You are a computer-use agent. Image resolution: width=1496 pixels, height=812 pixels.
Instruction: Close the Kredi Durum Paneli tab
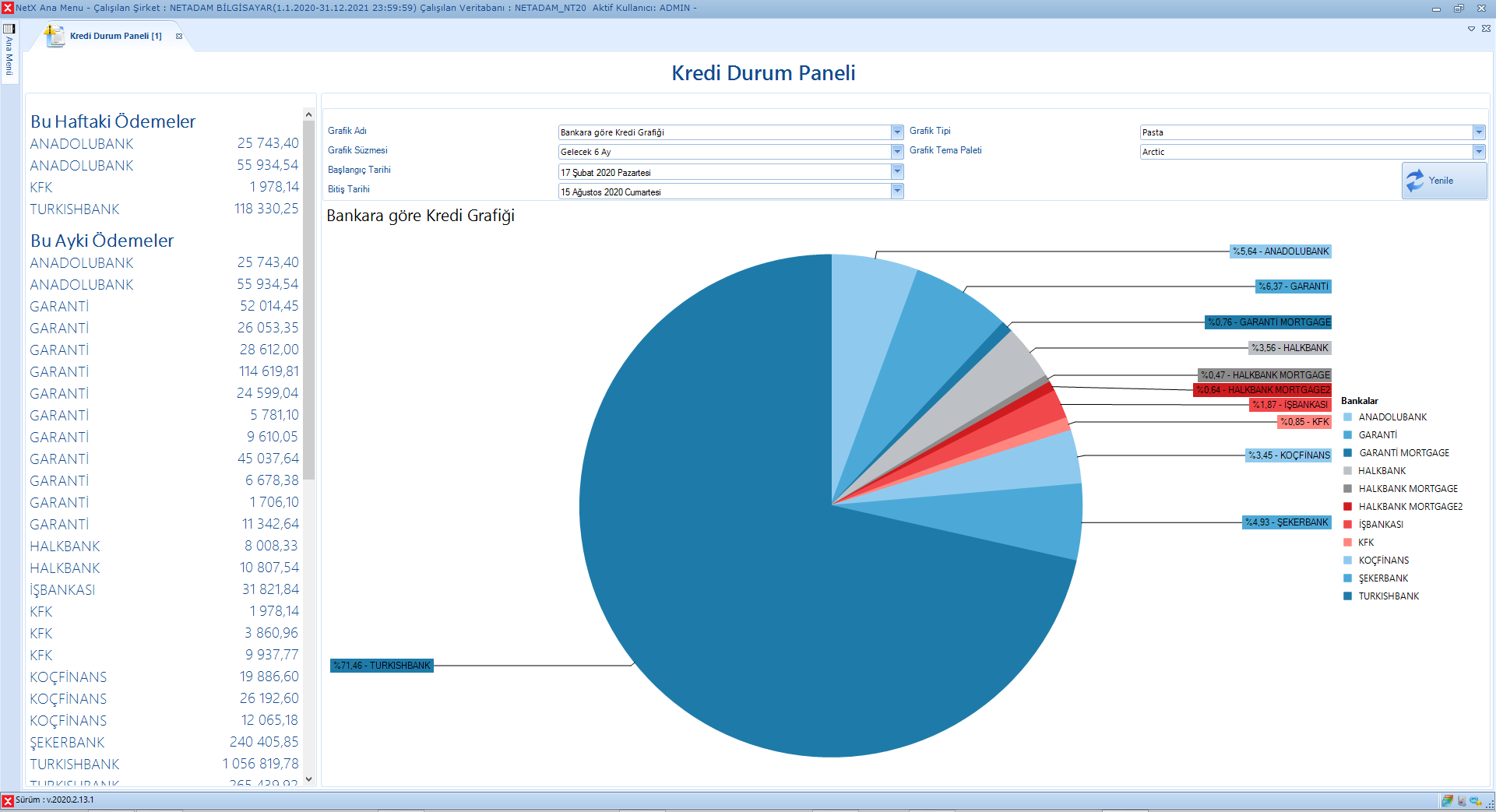(179, 36)
